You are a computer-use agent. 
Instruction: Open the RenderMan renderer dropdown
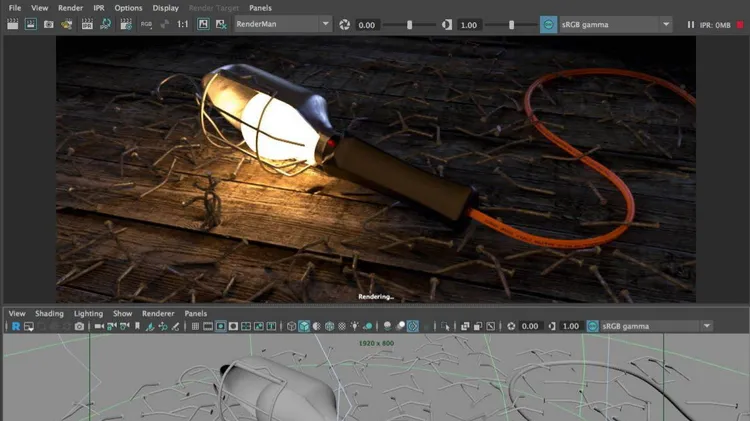click(282, 24)
